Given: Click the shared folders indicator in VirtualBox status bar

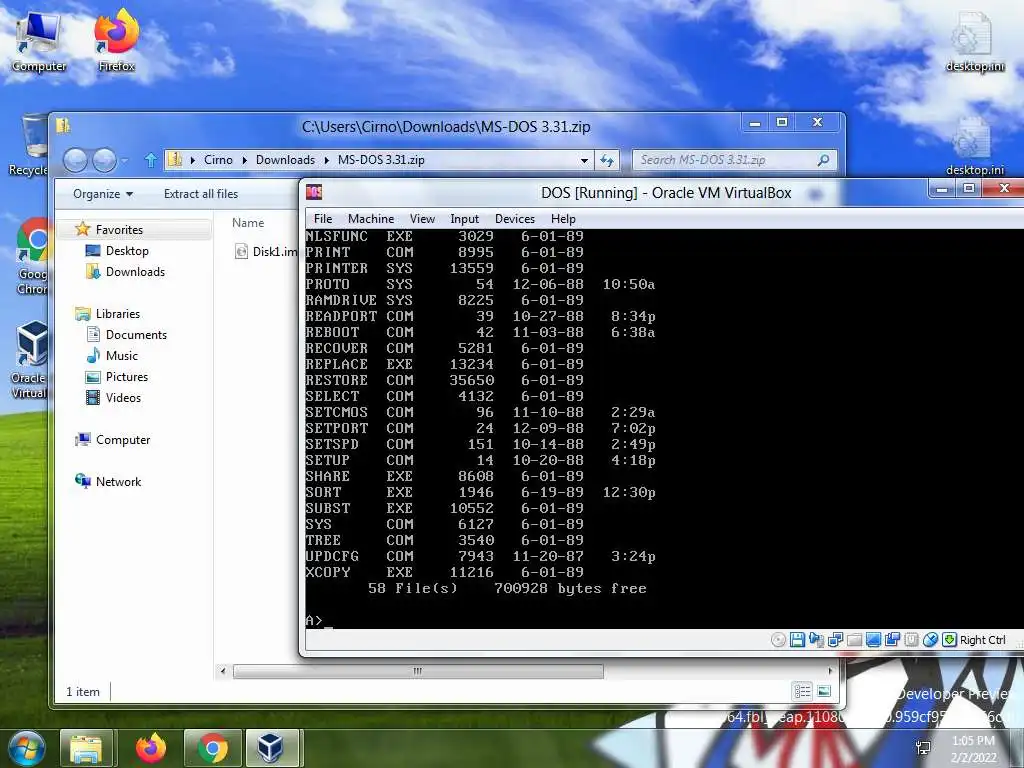Looking at the screenshot, I should 854,640.
